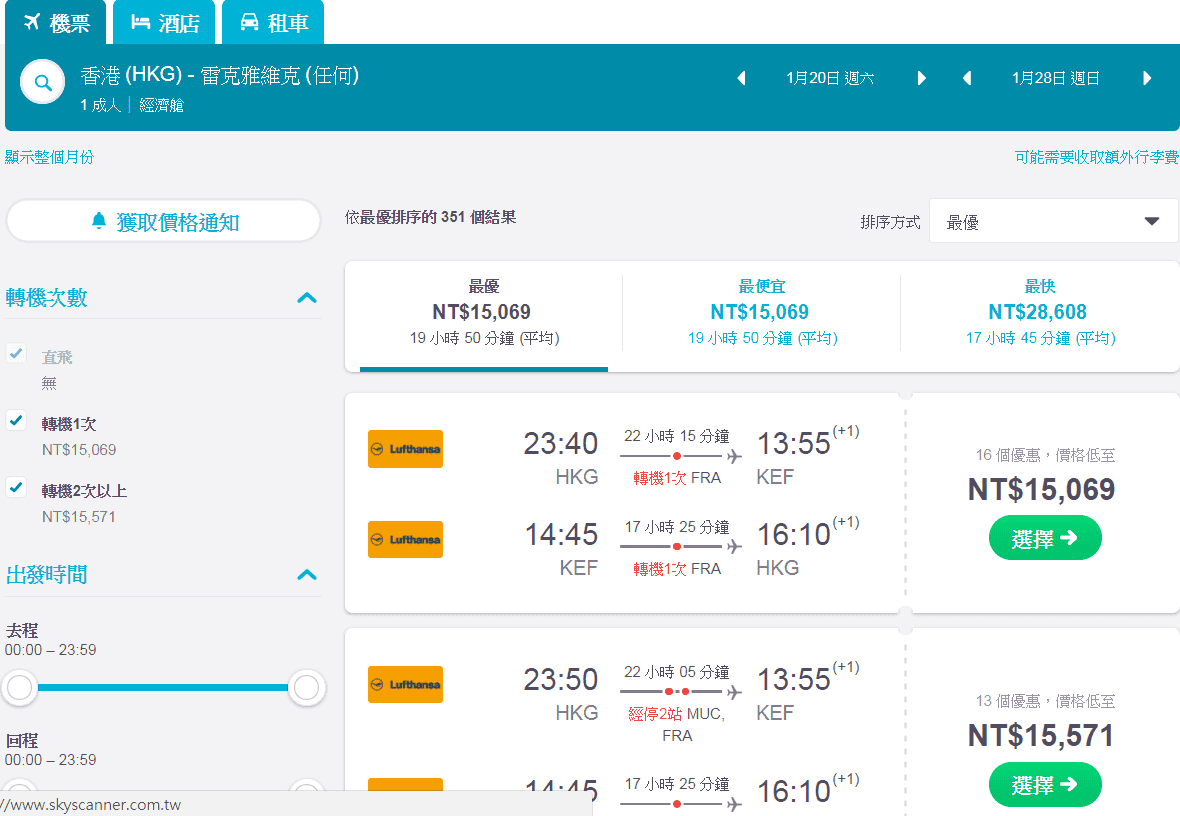Image resolution: width=1180 pixels, height=816 pixels.
Task: Click the right handle of 去程 time slider
Action: click(306, 687)
